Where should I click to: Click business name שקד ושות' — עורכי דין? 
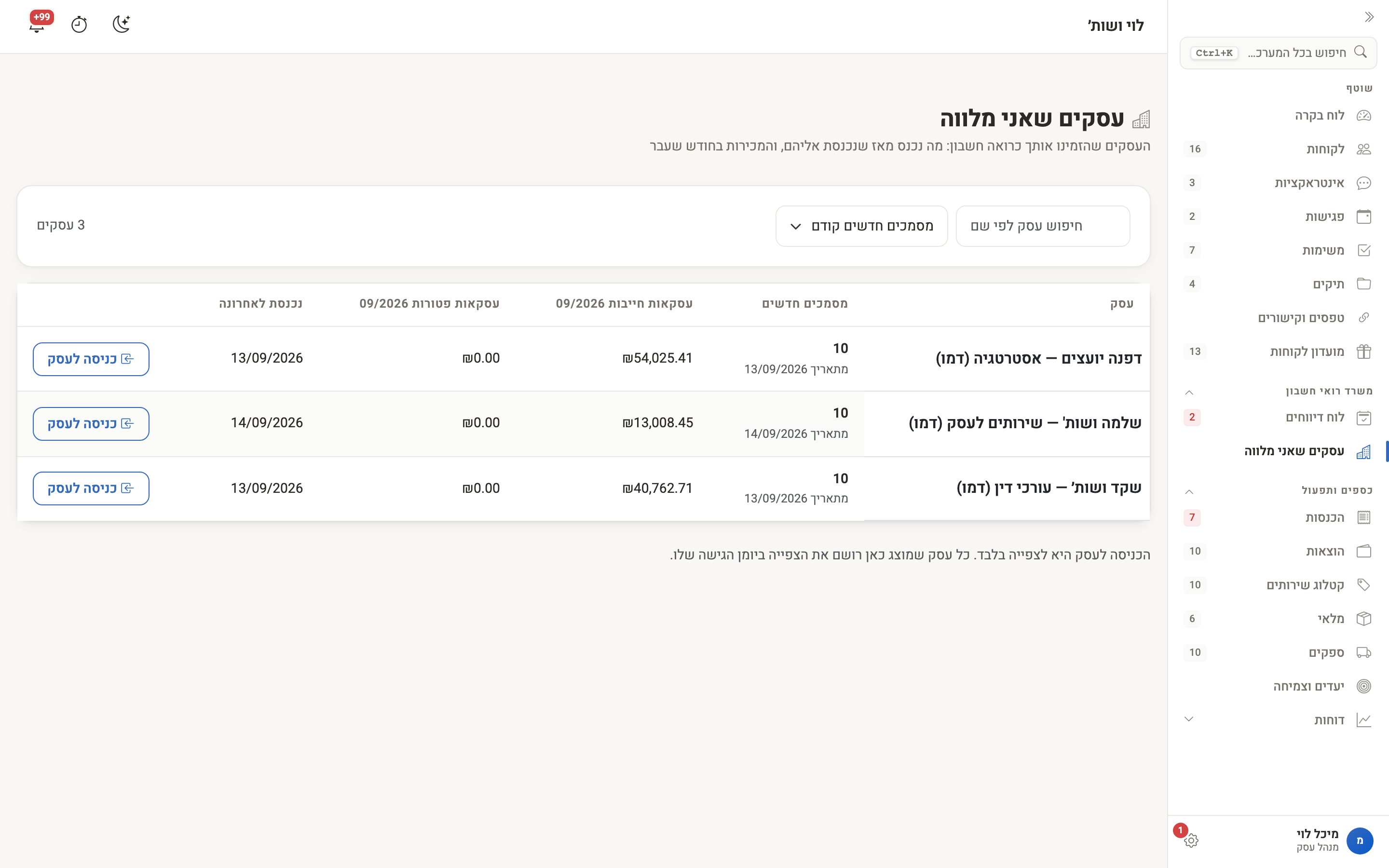(x=1049, y=488)
